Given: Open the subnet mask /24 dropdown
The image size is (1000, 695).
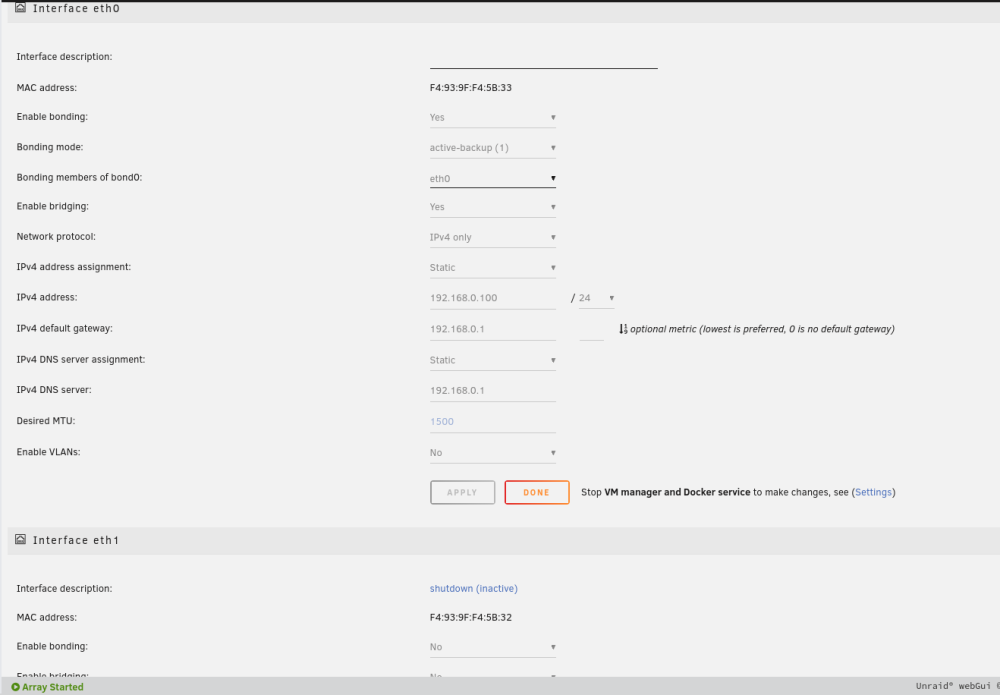Looking at the screenshot, I should pyautogui.click(x=596, y=298).
